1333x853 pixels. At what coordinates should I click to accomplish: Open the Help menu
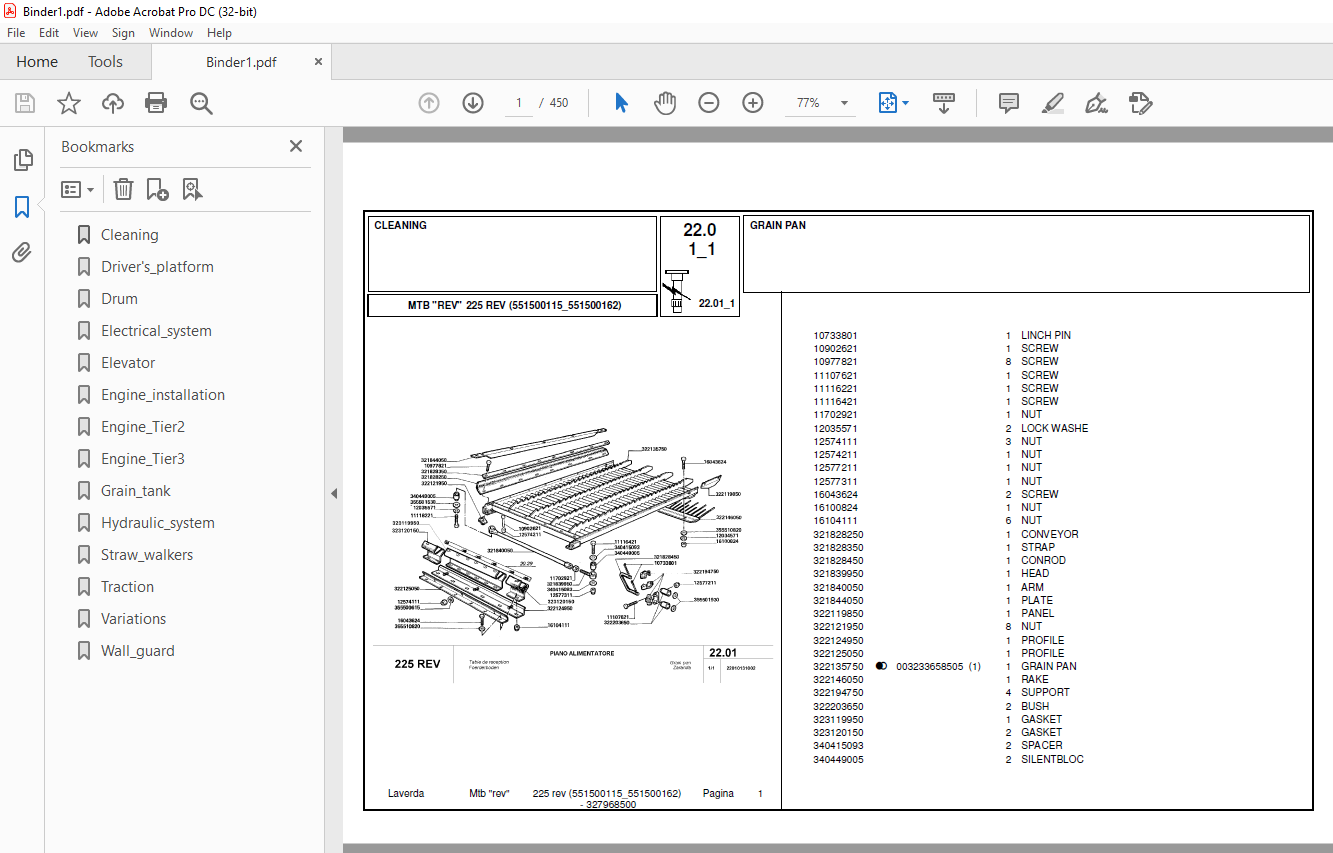(x=219, y=33)
